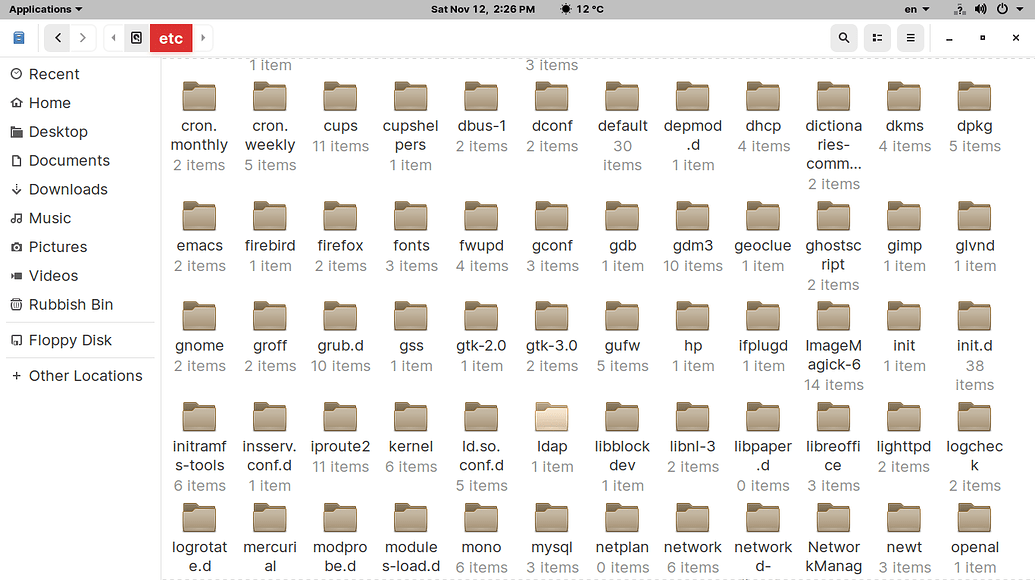Open the system power menu arrow

(1019, 9)
